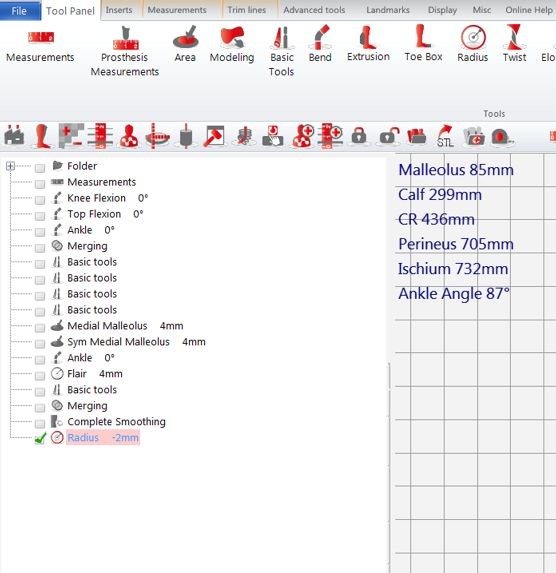Check the Knee Flexion checkbox
Screen dimensions: 556x573
[x=40, y=200]
